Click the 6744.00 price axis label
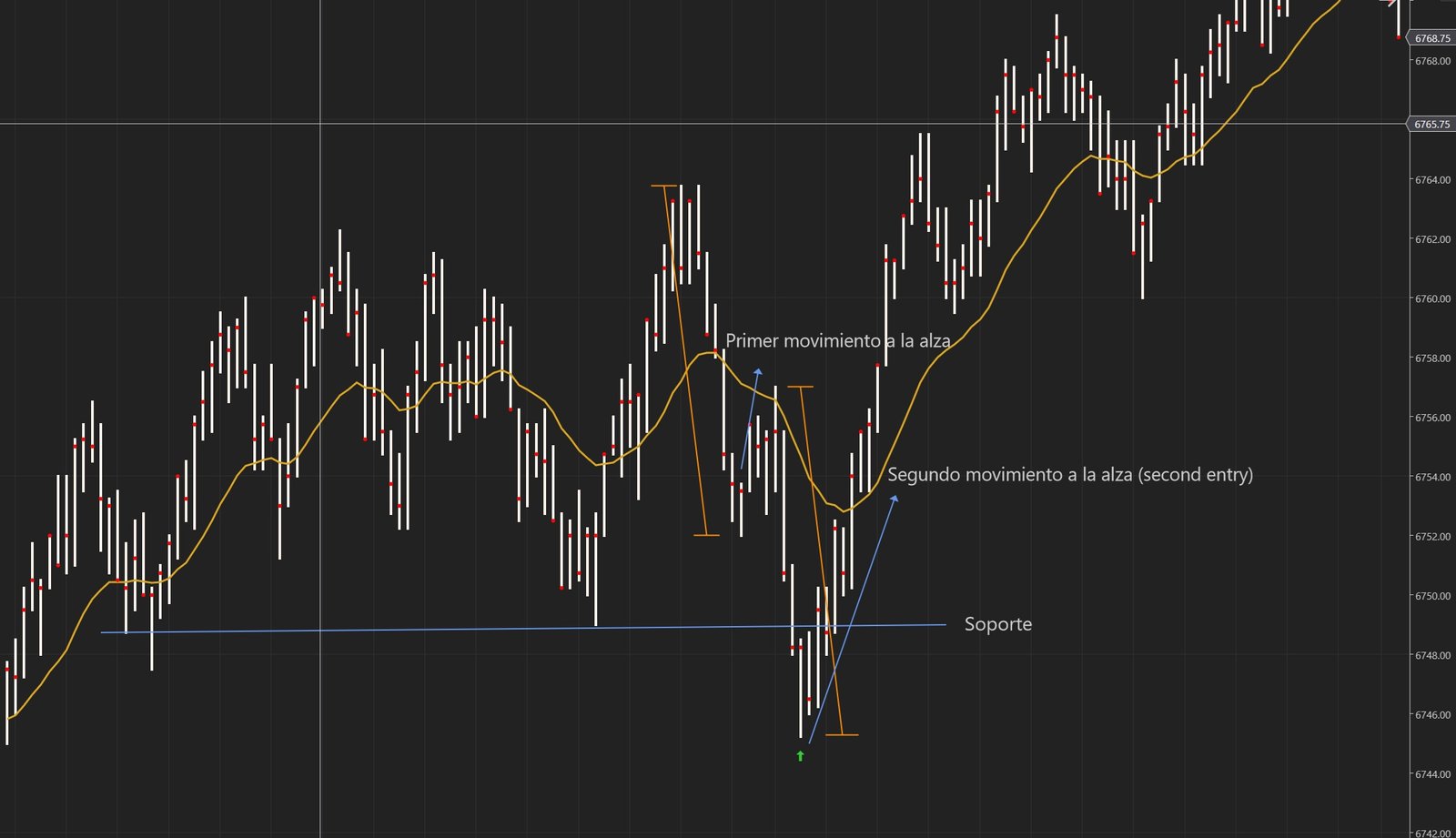This screenshot has height=838, width=1456. coord(1432,774)
